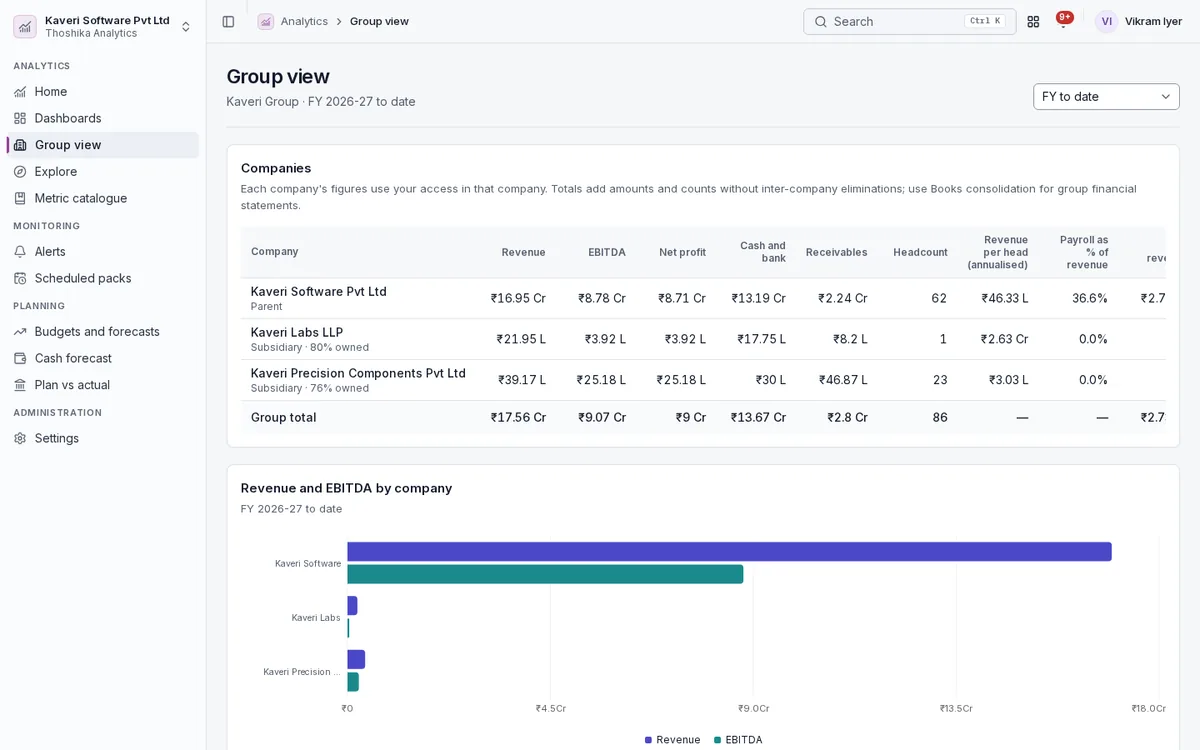Click the Kaveri Software Pvt Ltd table row name
Viewport: 1200px width, 750px height.
coord(319,291)
